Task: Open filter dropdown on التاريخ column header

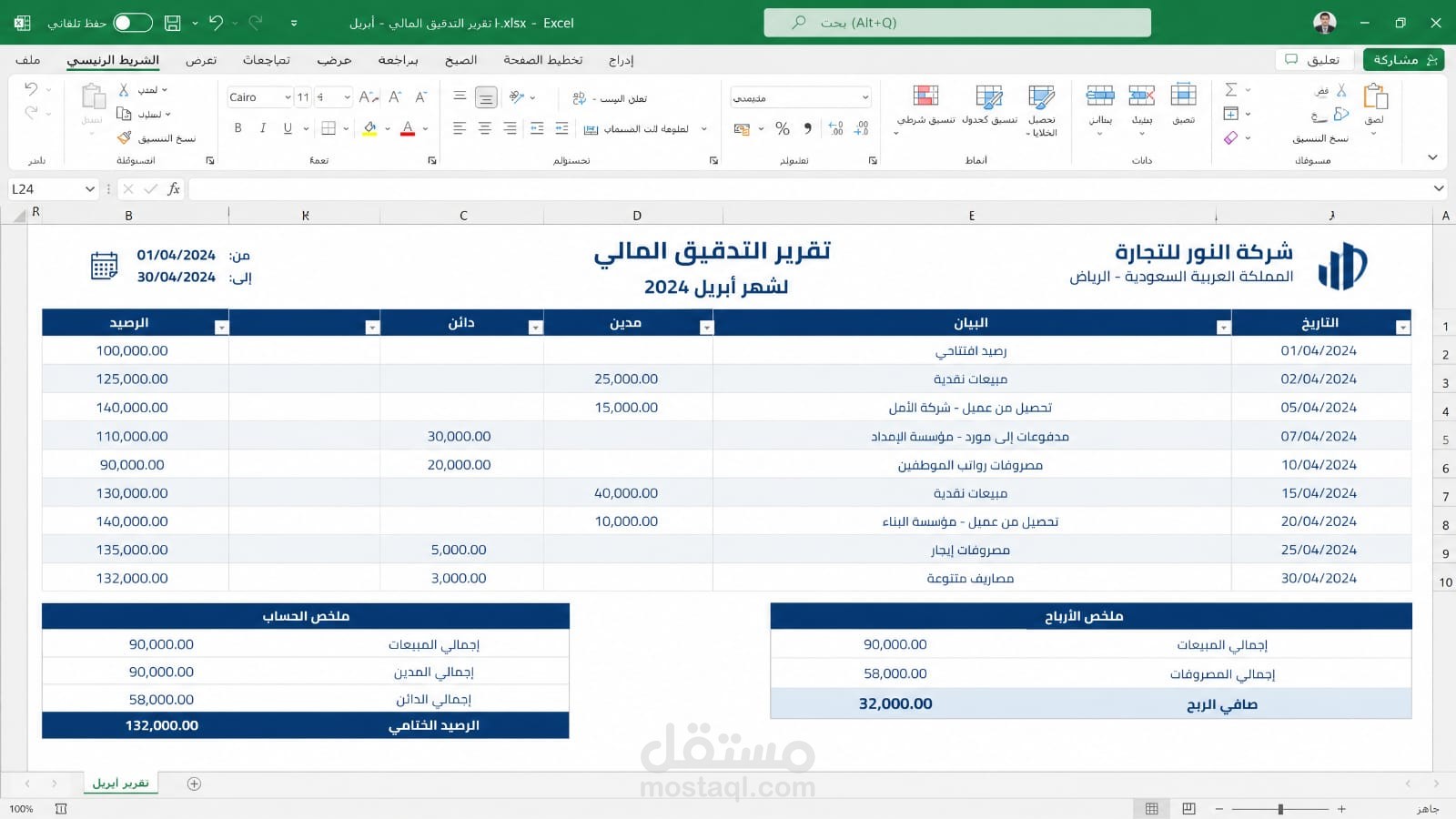Action: pos(1402,328)
